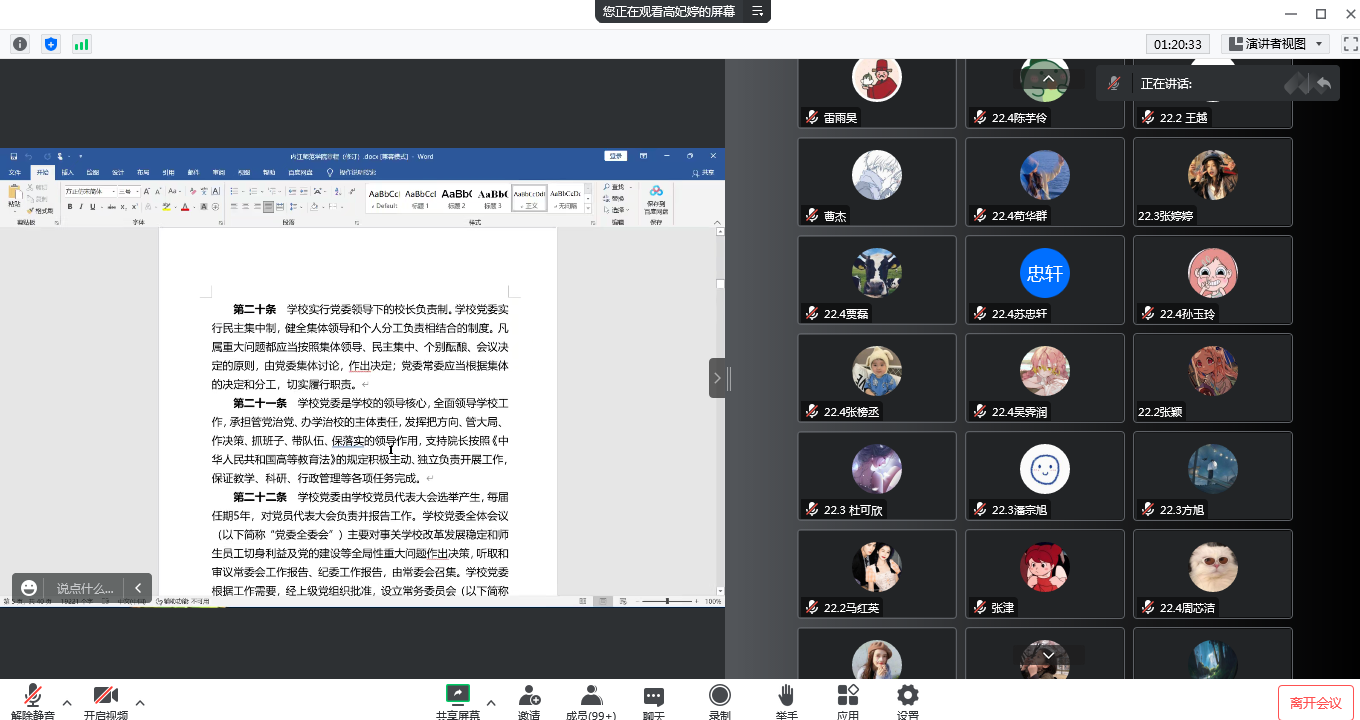Start recording with the 录制 button
The width and height of the screenshot is (1360, 720).
pos(719,700)
